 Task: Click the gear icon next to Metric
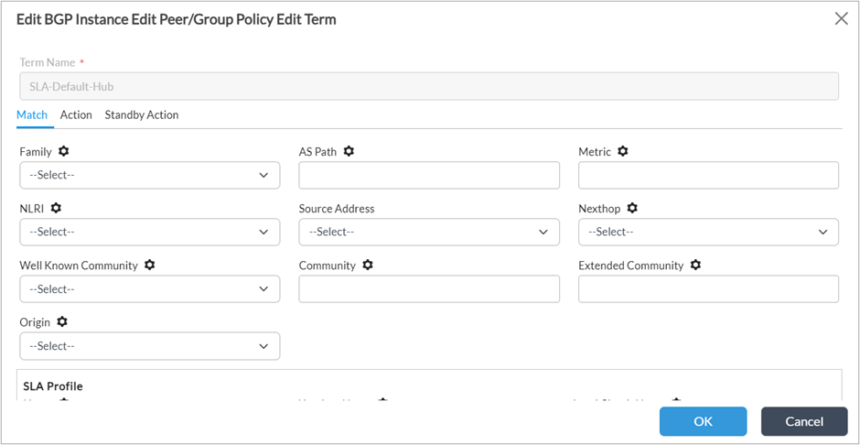623,151
